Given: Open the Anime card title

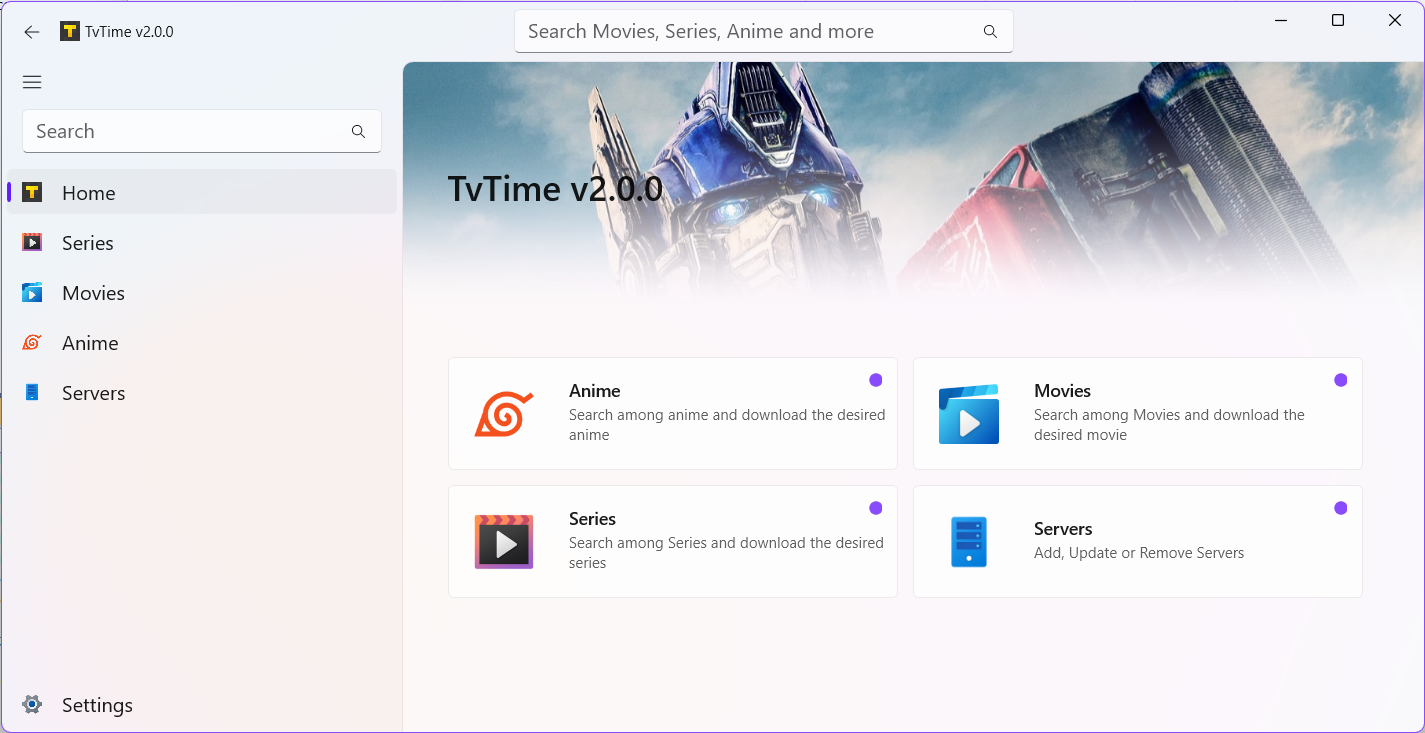Looking at the screenshot, I should coord(595,391).
